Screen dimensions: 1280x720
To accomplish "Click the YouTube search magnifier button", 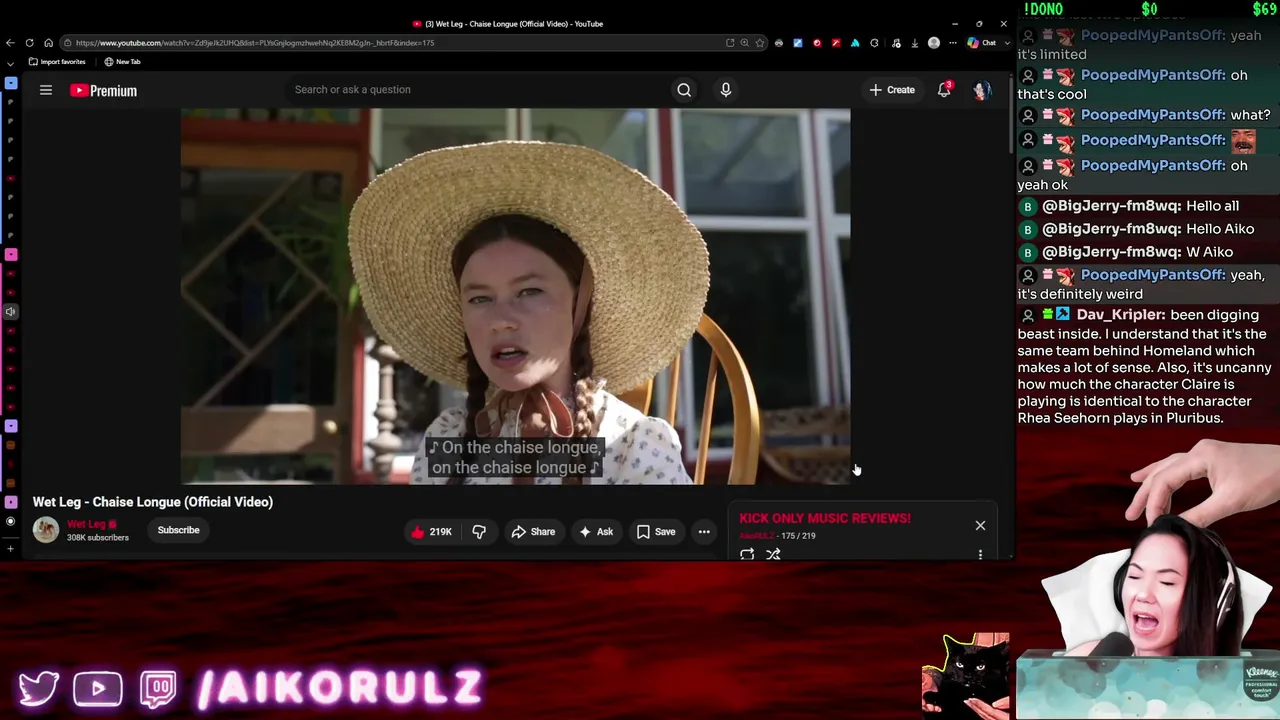I will click(x=684, y=90).
